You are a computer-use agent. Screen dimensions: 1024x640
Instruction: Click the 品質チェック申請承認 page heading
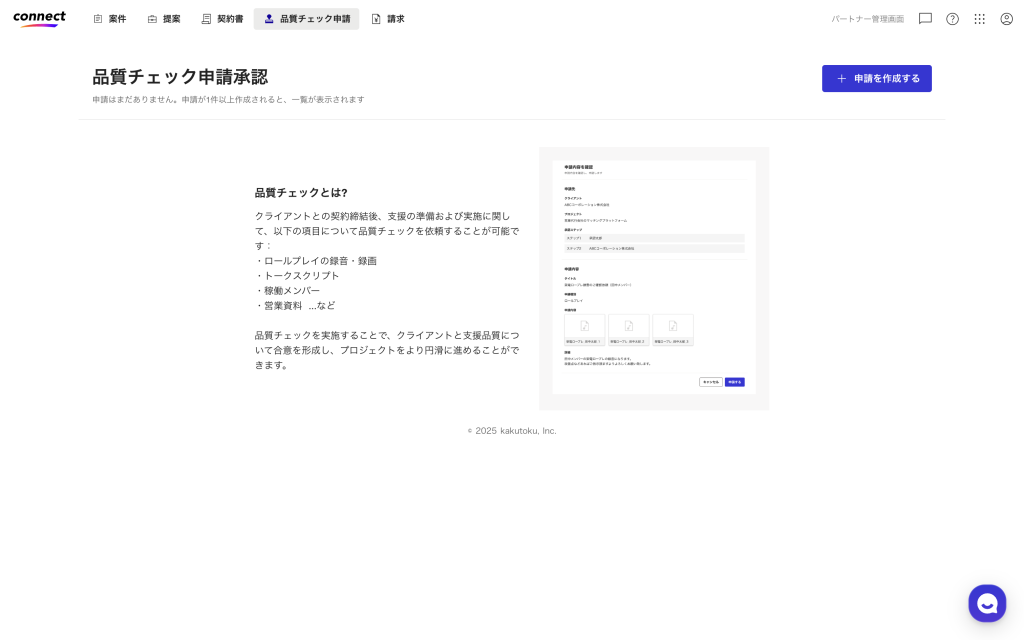click(180, 77)
